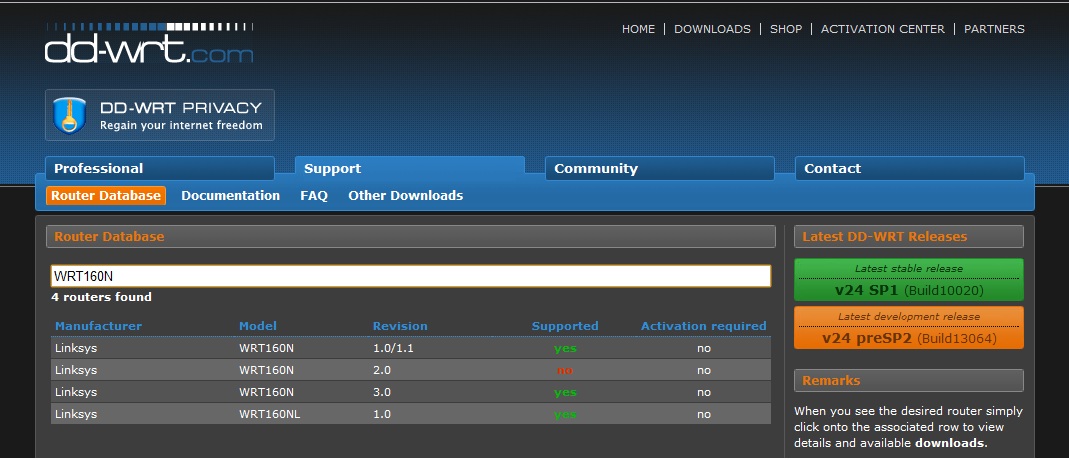Click the DD-WRT Privacy shield key icon
This screenshot has width=1069, height=460.
(x=69, y=115)
